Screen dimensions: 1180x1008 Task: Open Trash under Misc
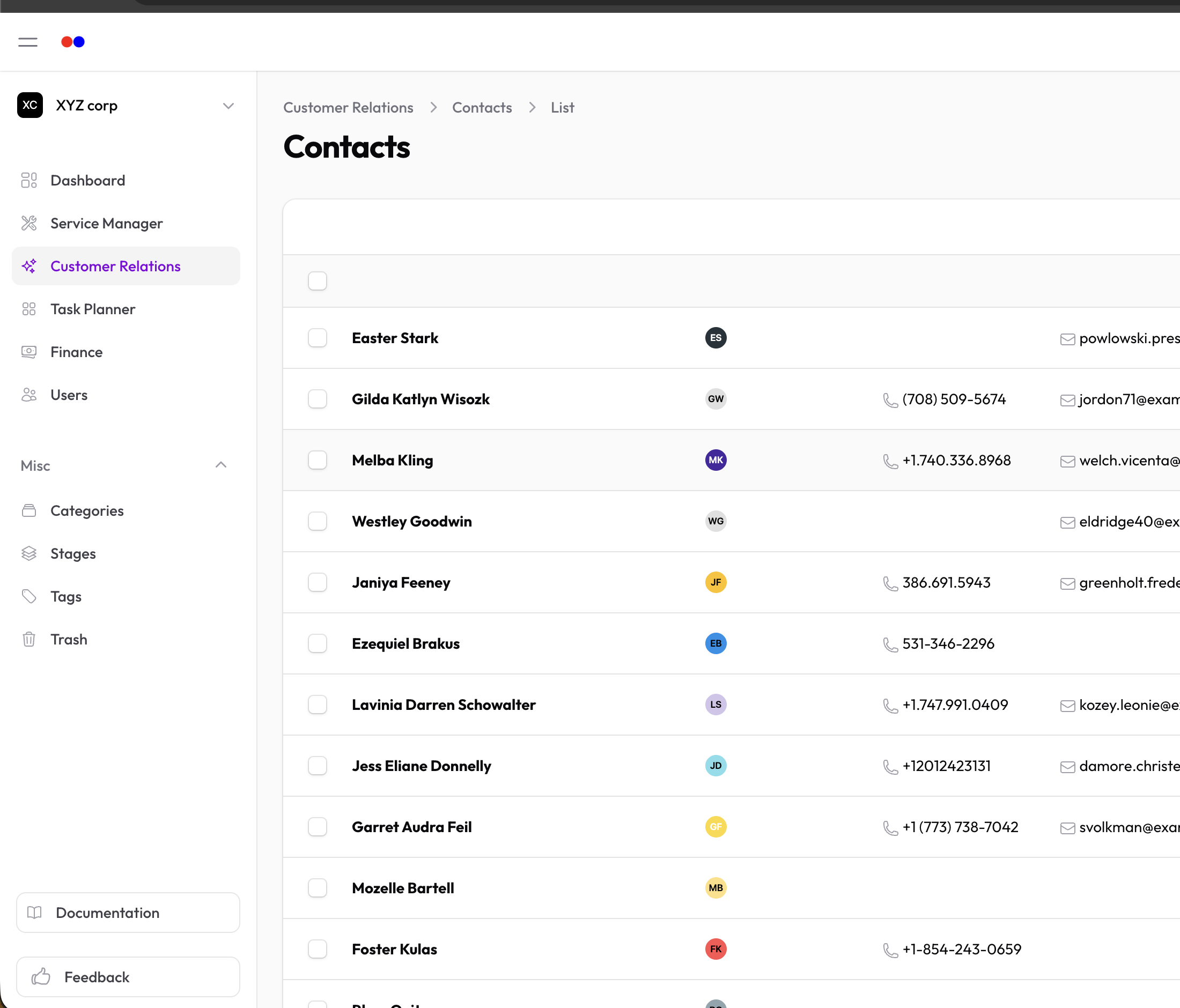click(x=126, y=639)
